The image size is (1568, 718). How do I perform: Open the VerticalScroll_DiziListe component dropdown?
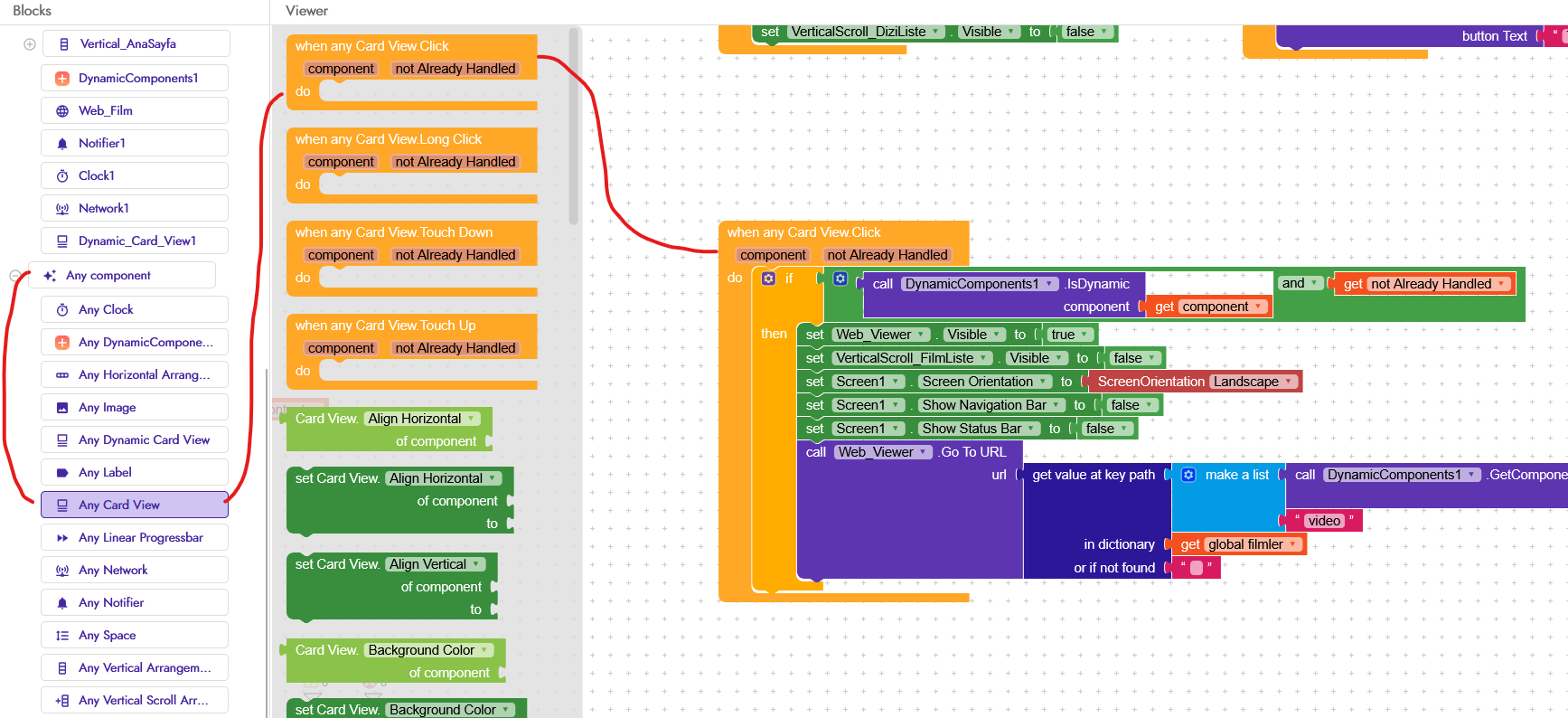pyautogui.click(x=864, y=33)
